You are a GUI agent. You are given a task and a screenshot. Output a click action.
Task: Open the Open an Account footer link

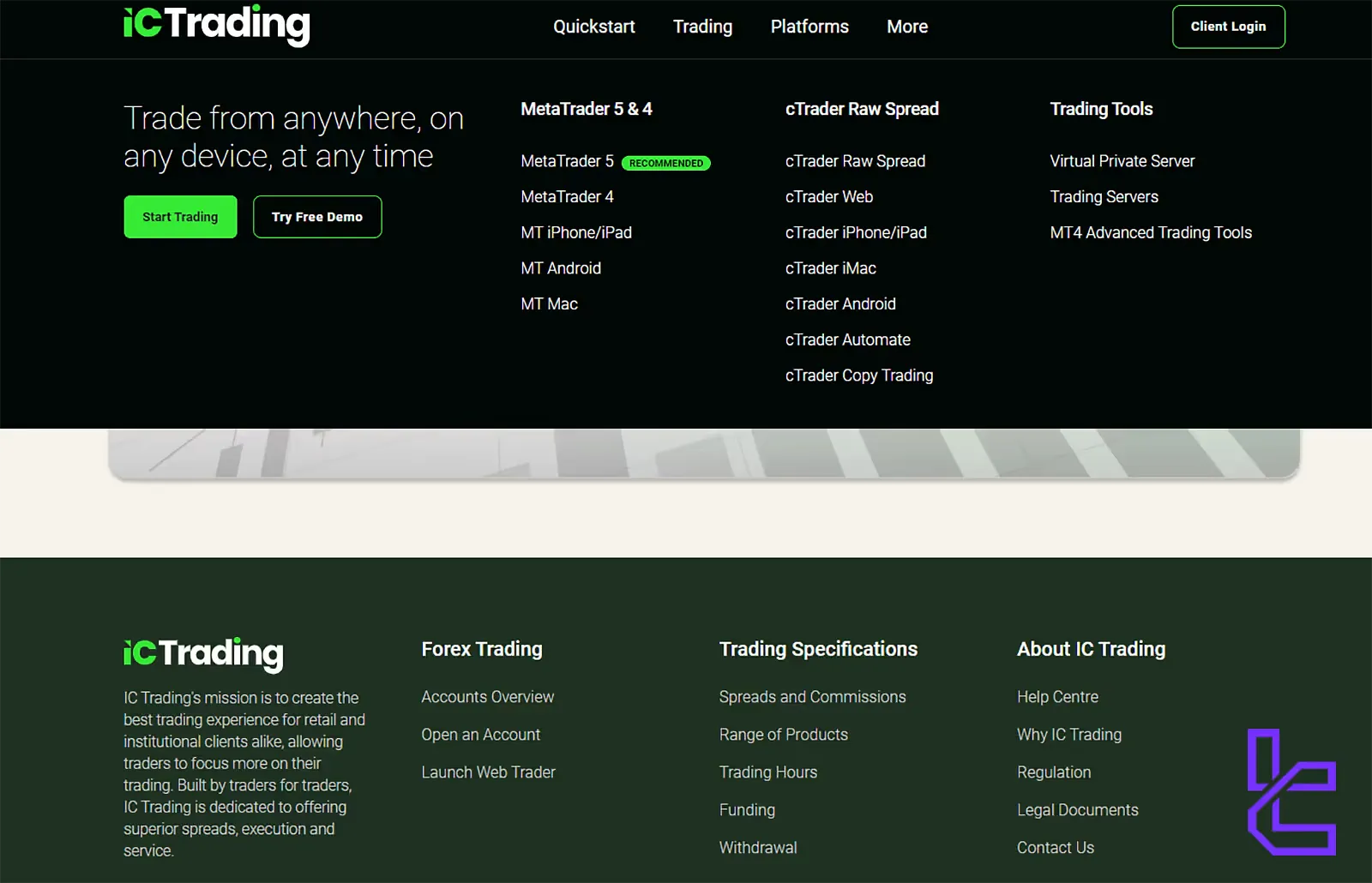point(480,735)
